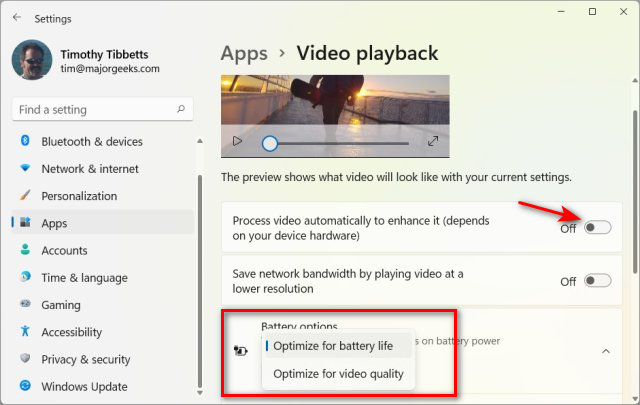Click sidebar scroll down arrow
640x405 pixels.
coord(200,392)
